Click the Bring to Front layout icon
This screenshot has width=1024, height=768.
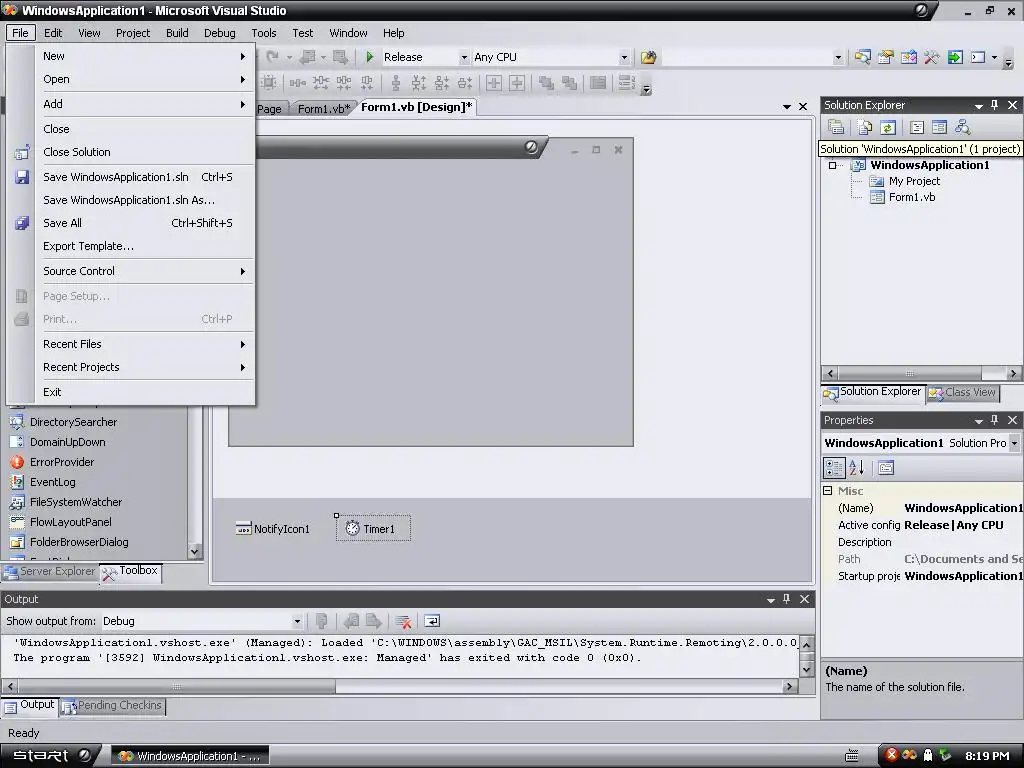tap(546, 83)
